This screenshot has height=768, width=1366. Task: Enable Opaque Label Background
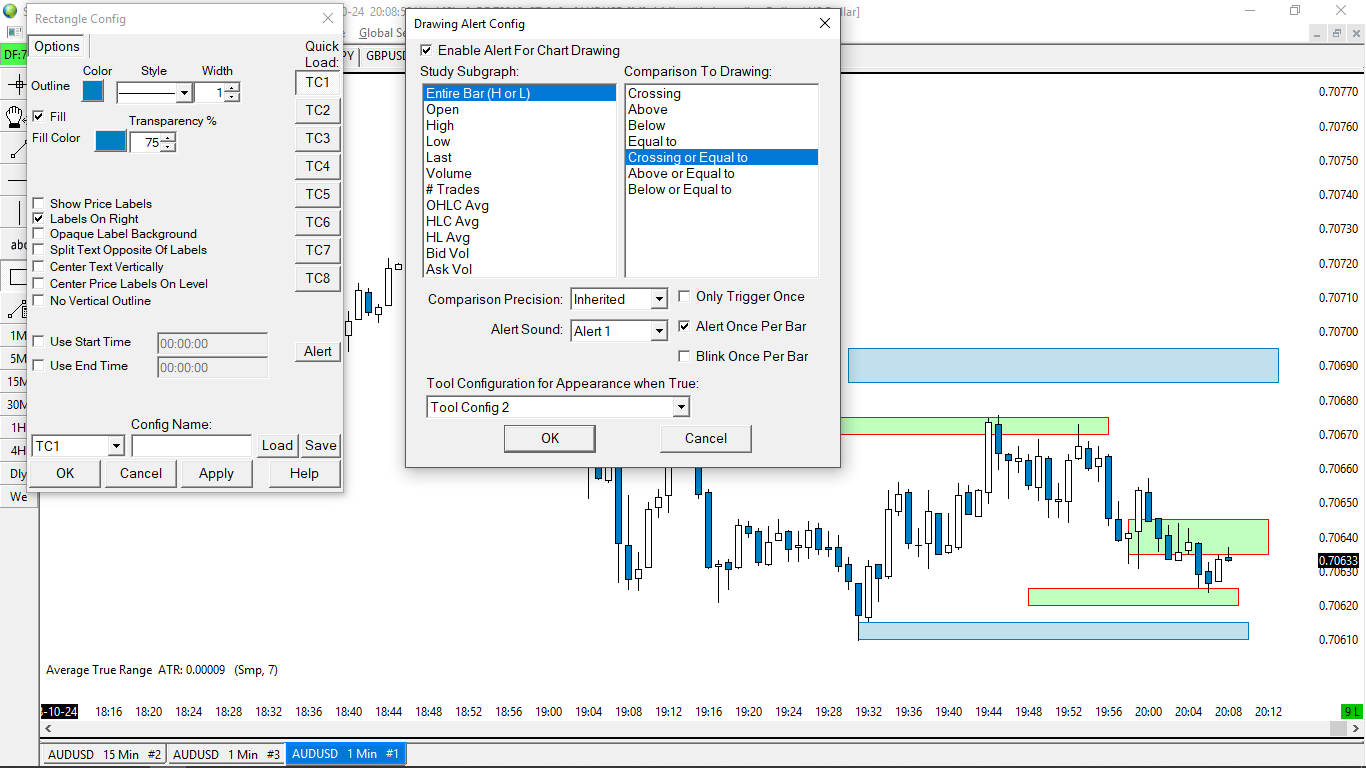click(x=39, y=234)
